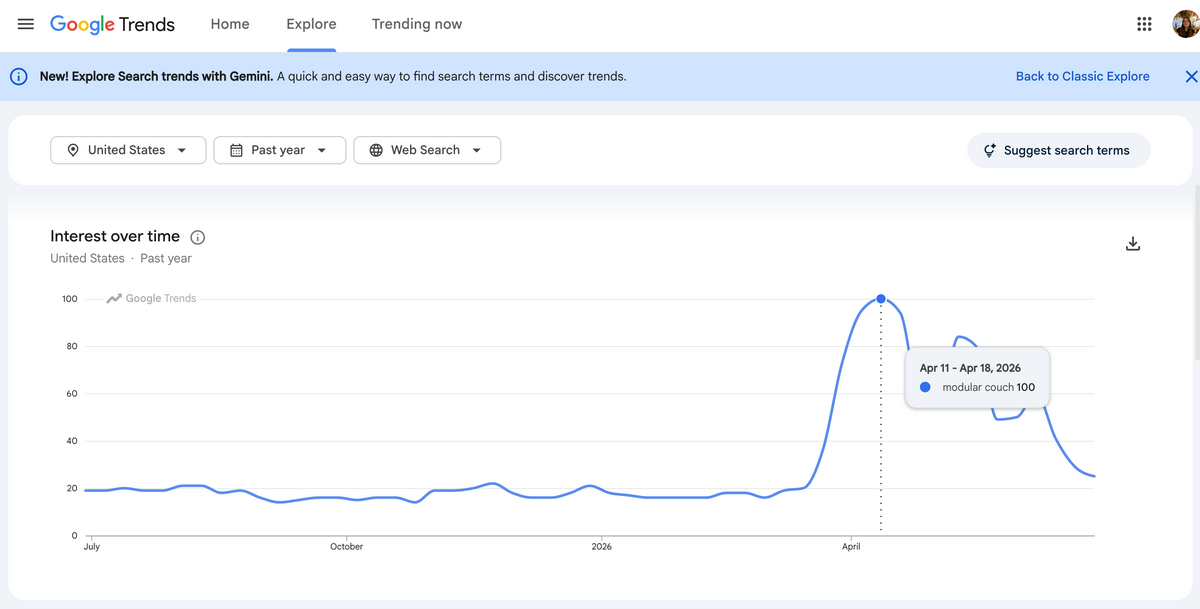Expand the Web Search type dropdown
Image resolution: width=1200 pixels, height=609 pixels.
tap(427, 150)
